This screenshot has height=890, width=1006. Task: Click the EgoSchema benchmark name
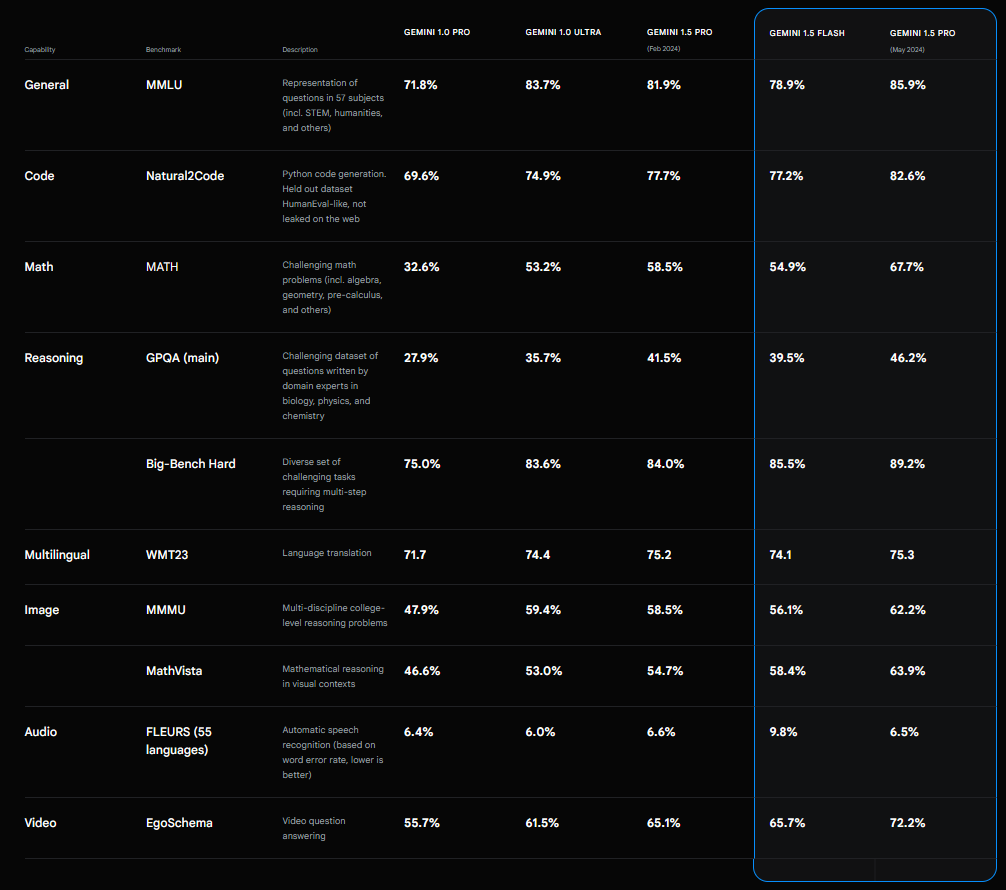179,823
